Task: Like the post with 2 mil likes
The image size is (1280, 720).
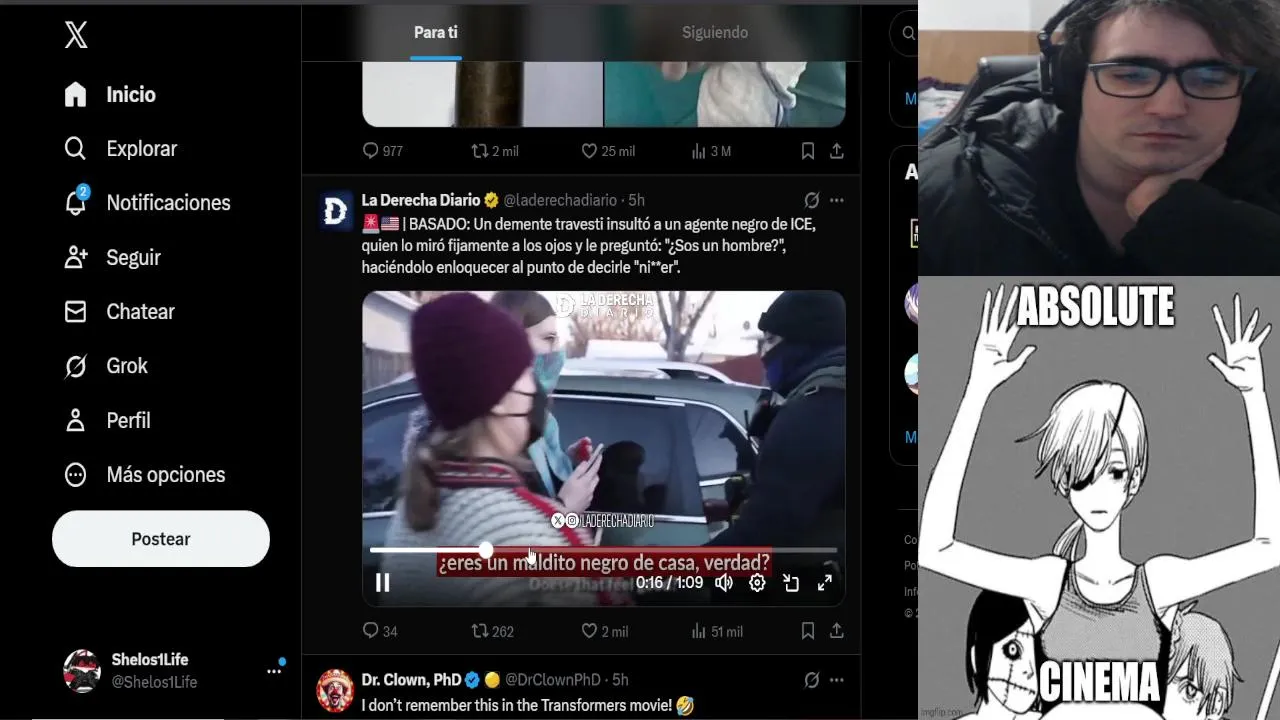Action: click(605, 631)
